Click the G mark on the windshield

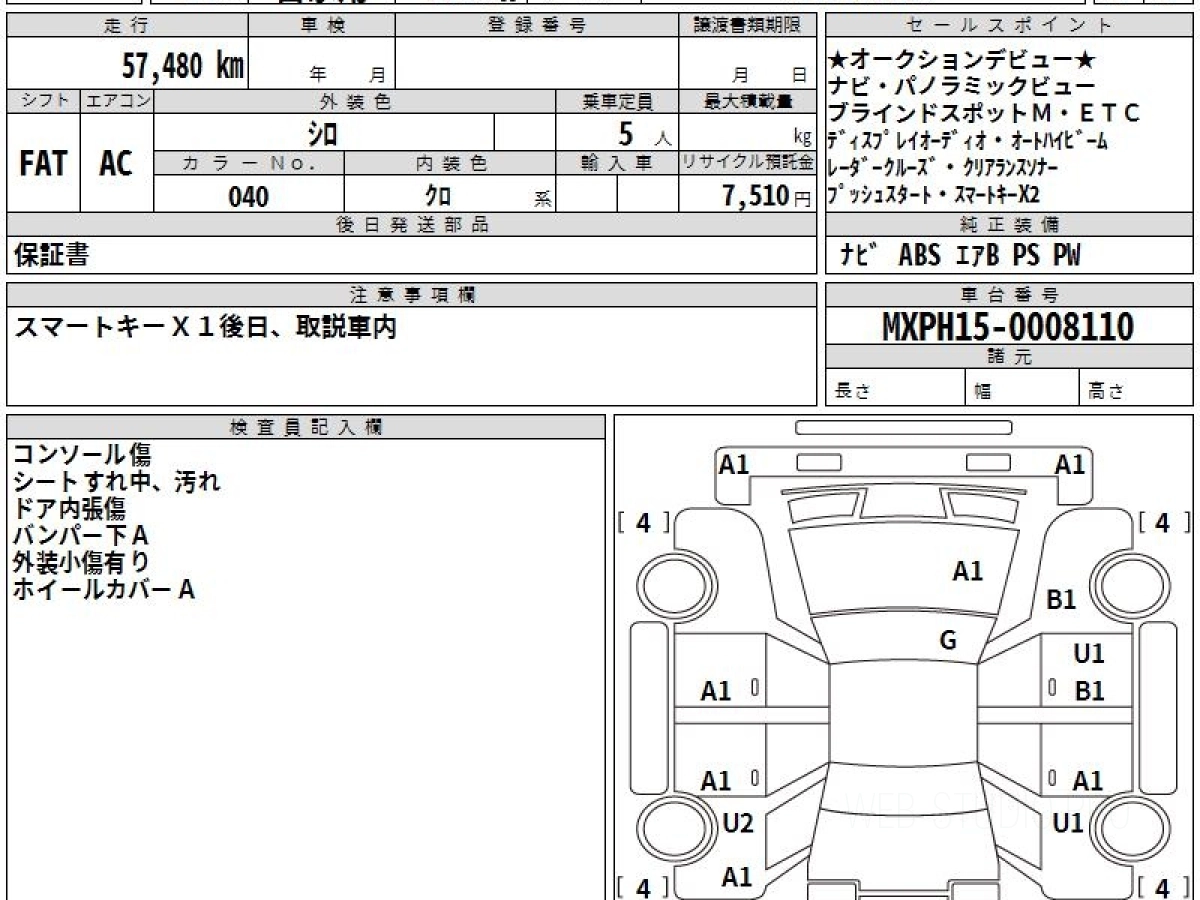pos(948,640)
